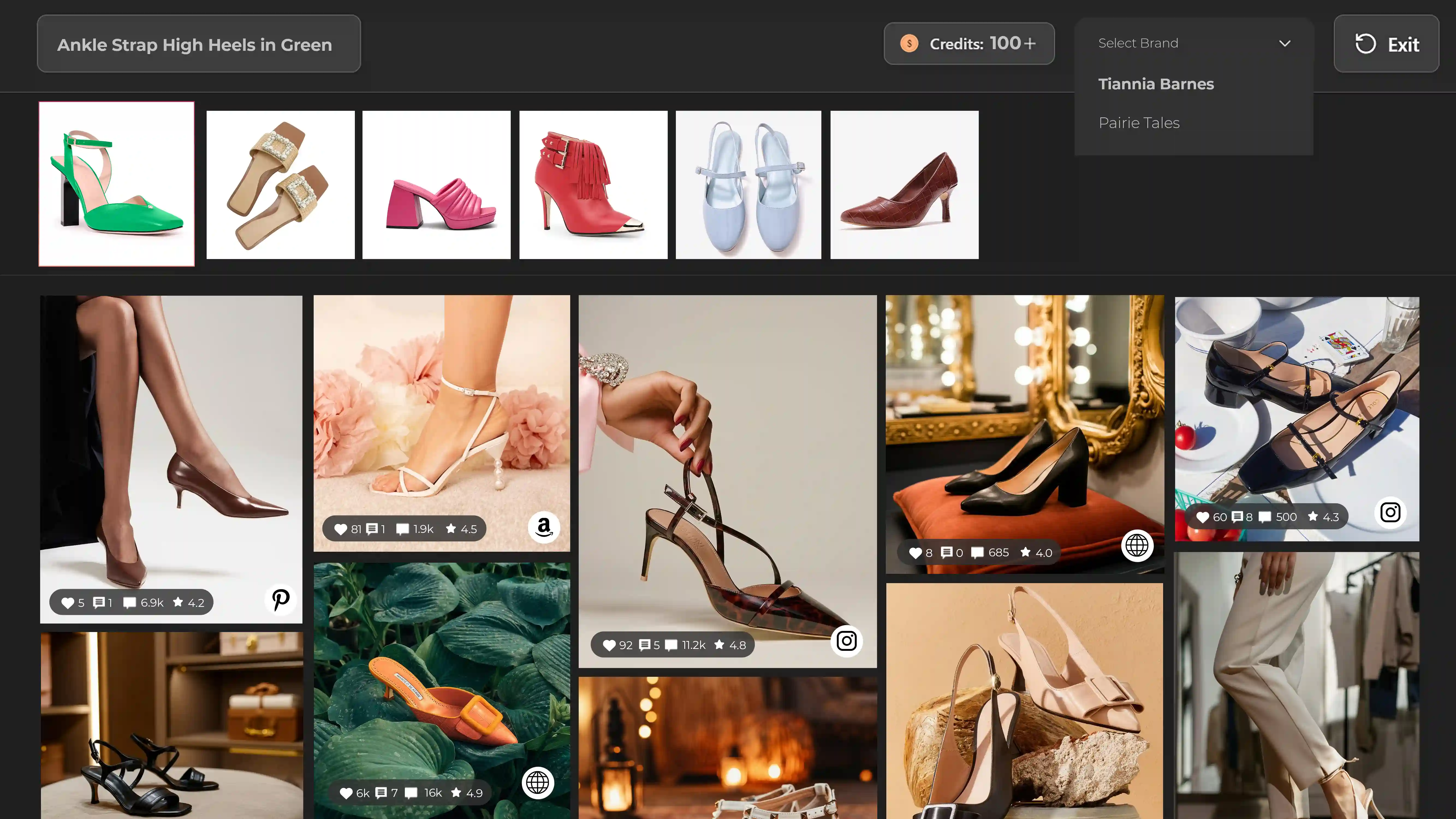Collapse the Select Brand dropdown

1194,43
